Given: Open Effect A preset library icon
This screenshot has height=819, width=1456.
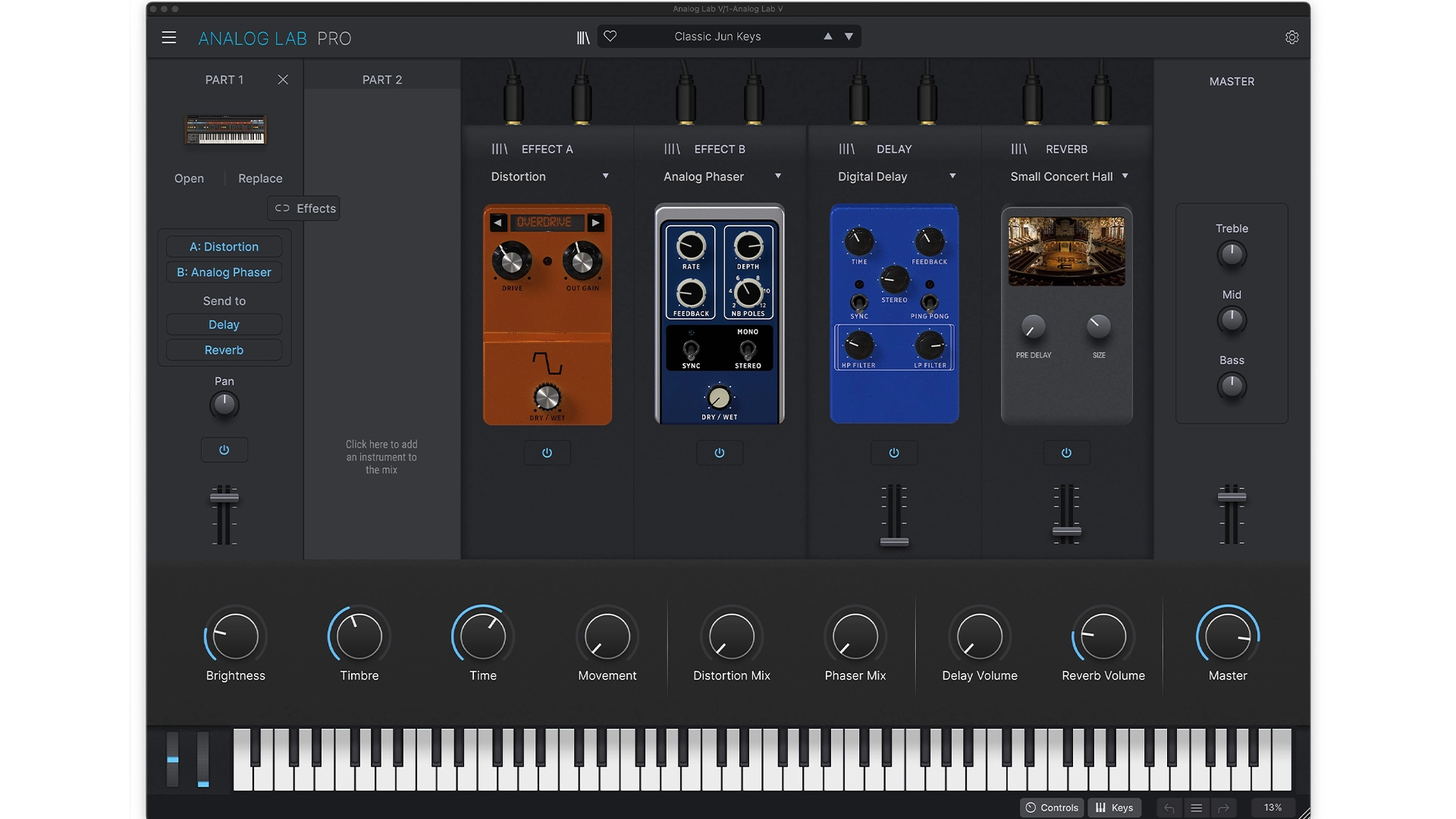Looking at the screenshot, I should (499, 149).
